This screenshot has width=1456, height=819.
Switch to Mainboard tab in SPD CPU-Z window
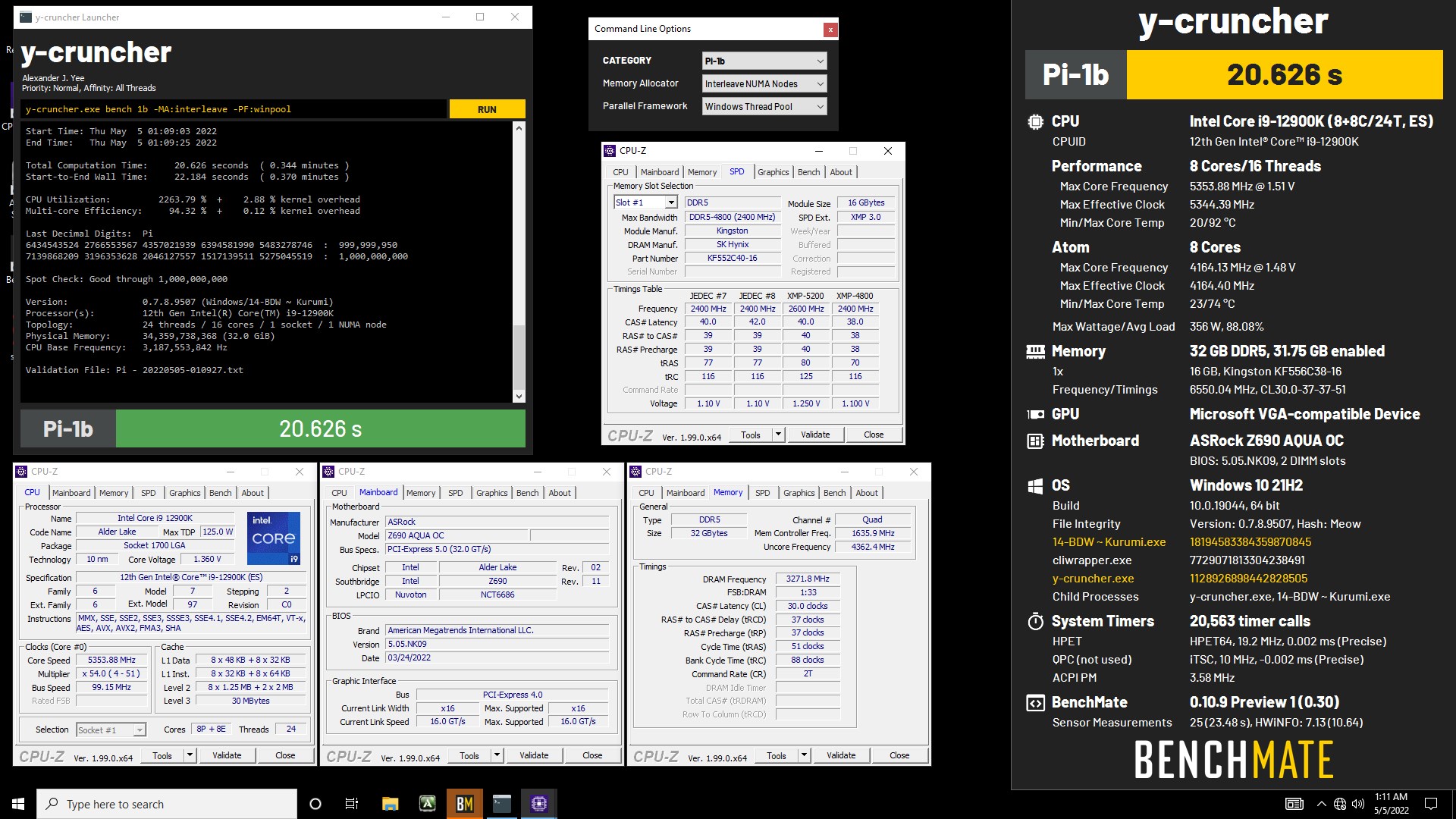point(659,172)
